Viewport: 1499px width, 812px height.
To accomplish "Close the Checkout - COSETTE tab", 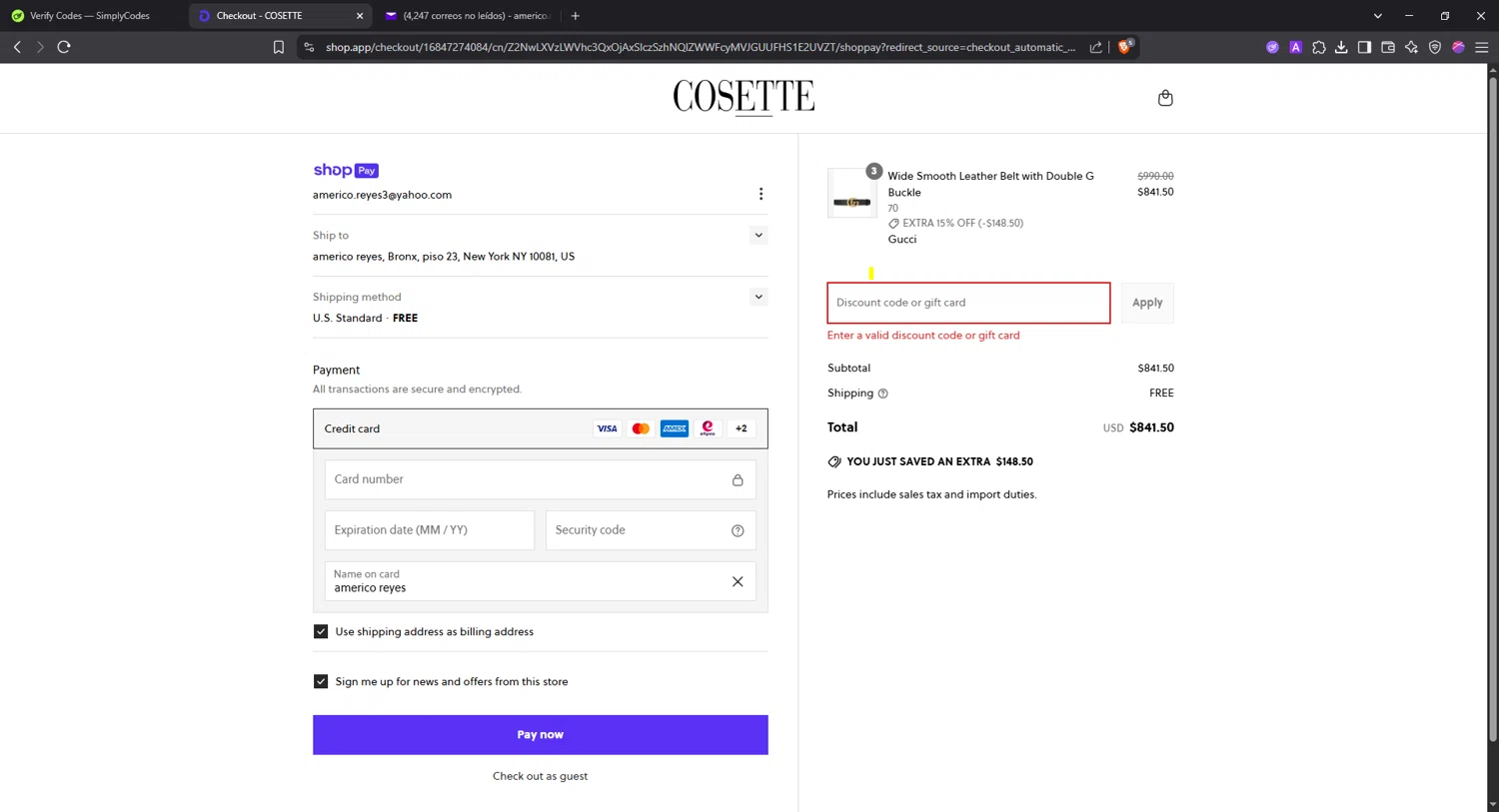I will tap(360, 16).
